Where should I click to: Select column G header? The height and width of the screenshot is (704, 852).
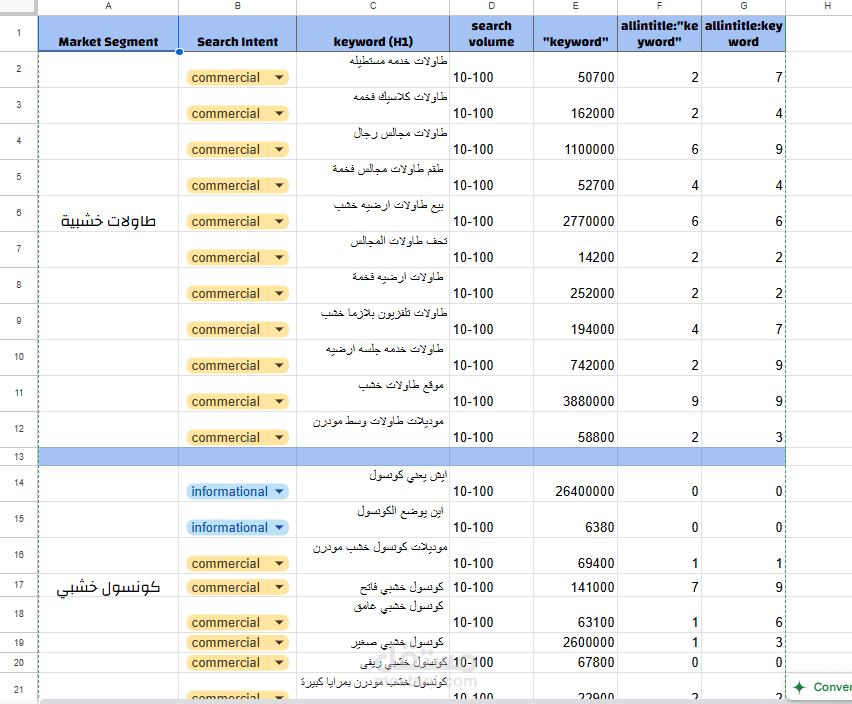pos(743,6)
